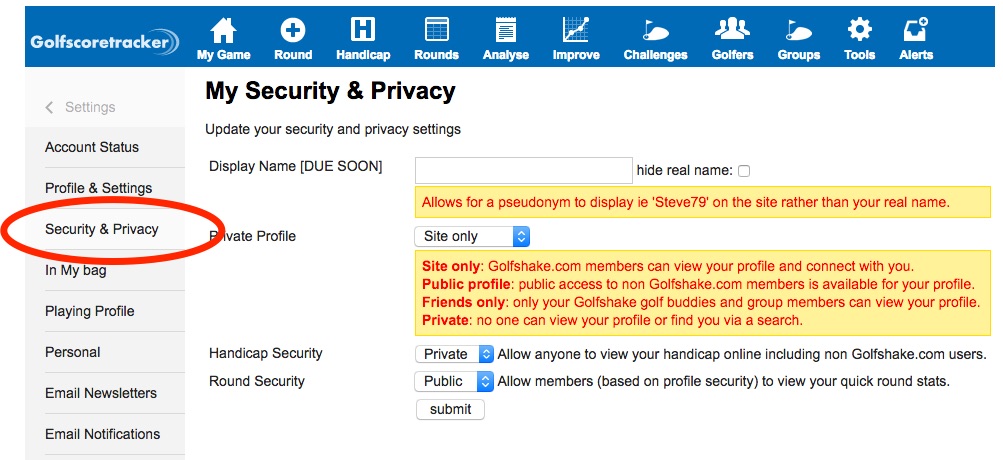1003x460 pixels.
Task: Open the Groups icon in navbar
Action: pyautogui.click(x=798, y=30)
